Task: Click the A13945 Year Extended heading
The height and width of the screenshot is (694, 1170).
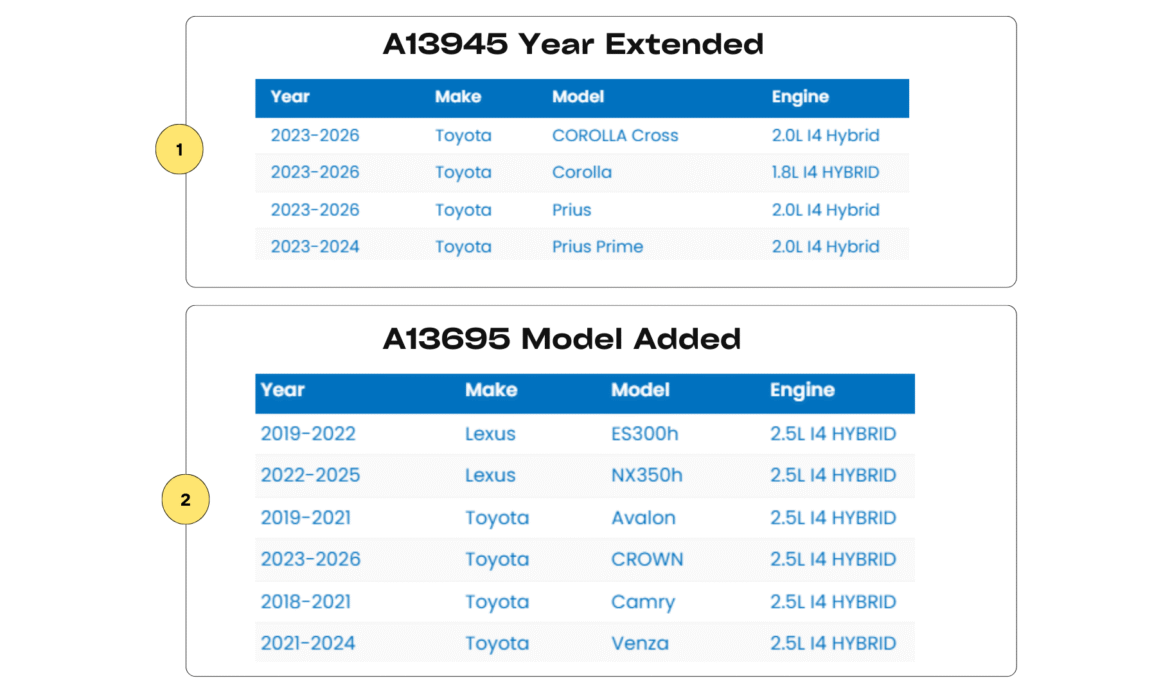Action: click(573, 45)
